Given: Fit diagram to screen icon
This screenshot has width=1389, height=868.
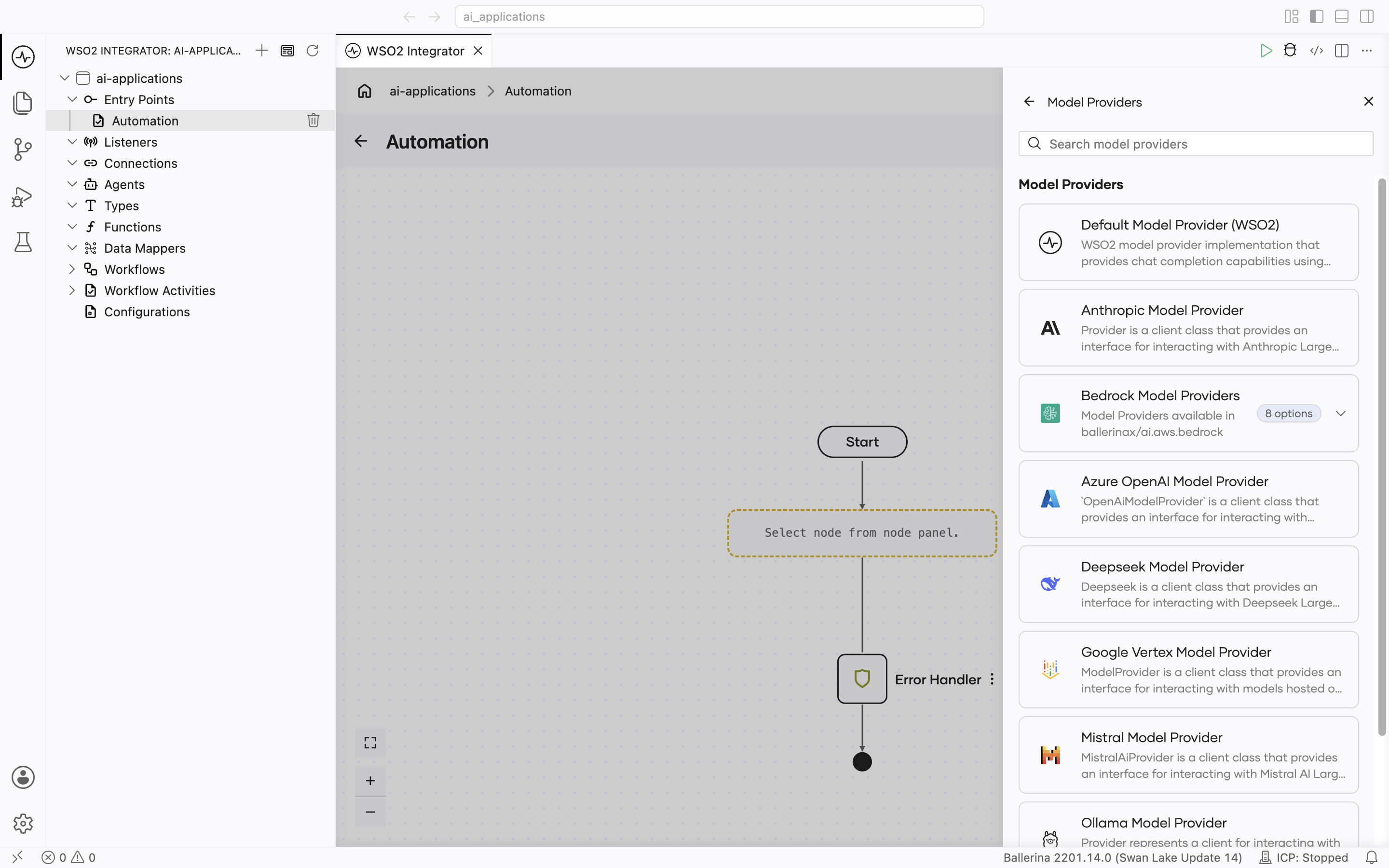Looking at the screenshot, I should click(370, 743).
